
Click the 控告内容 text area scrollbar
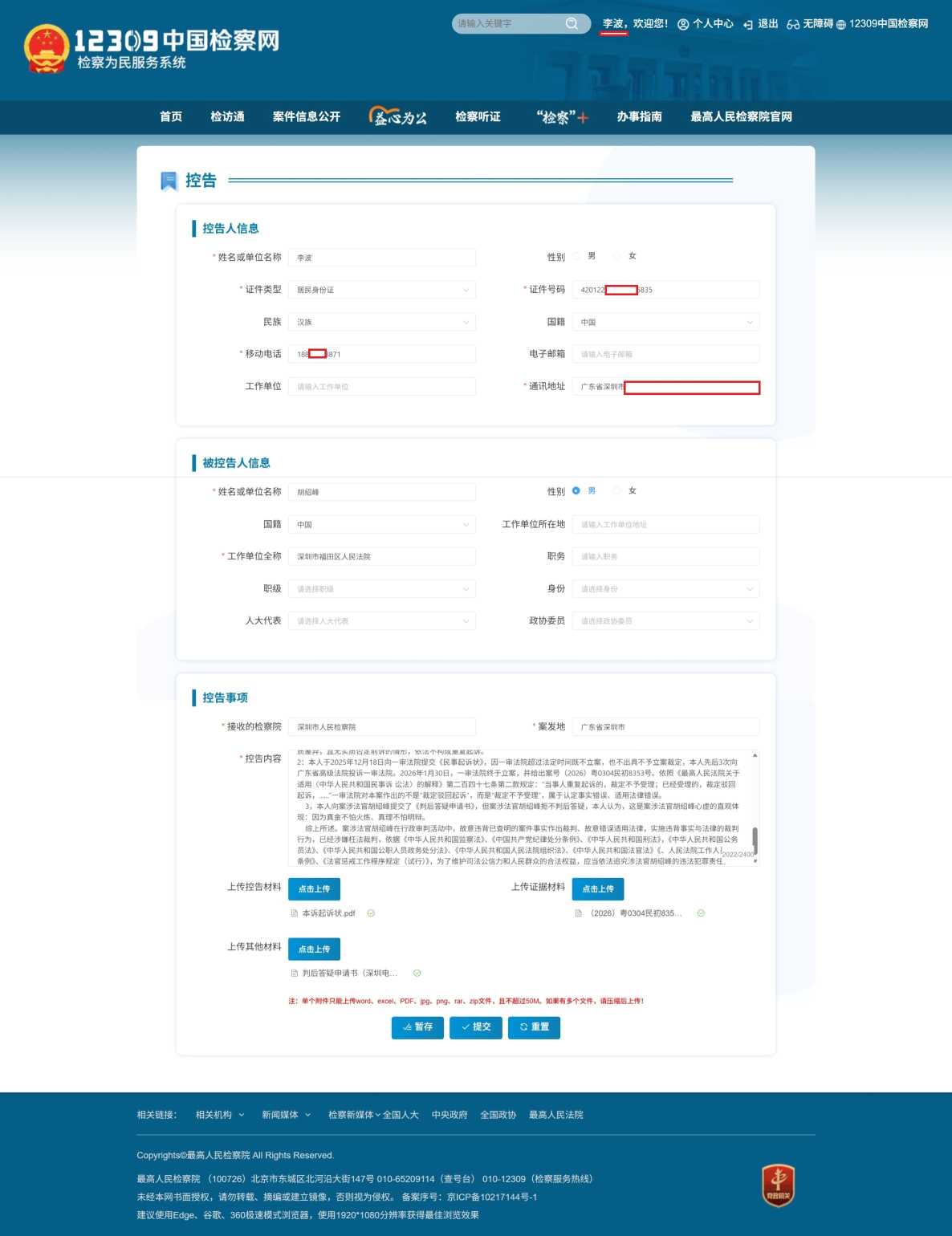(x=755, y=839)
